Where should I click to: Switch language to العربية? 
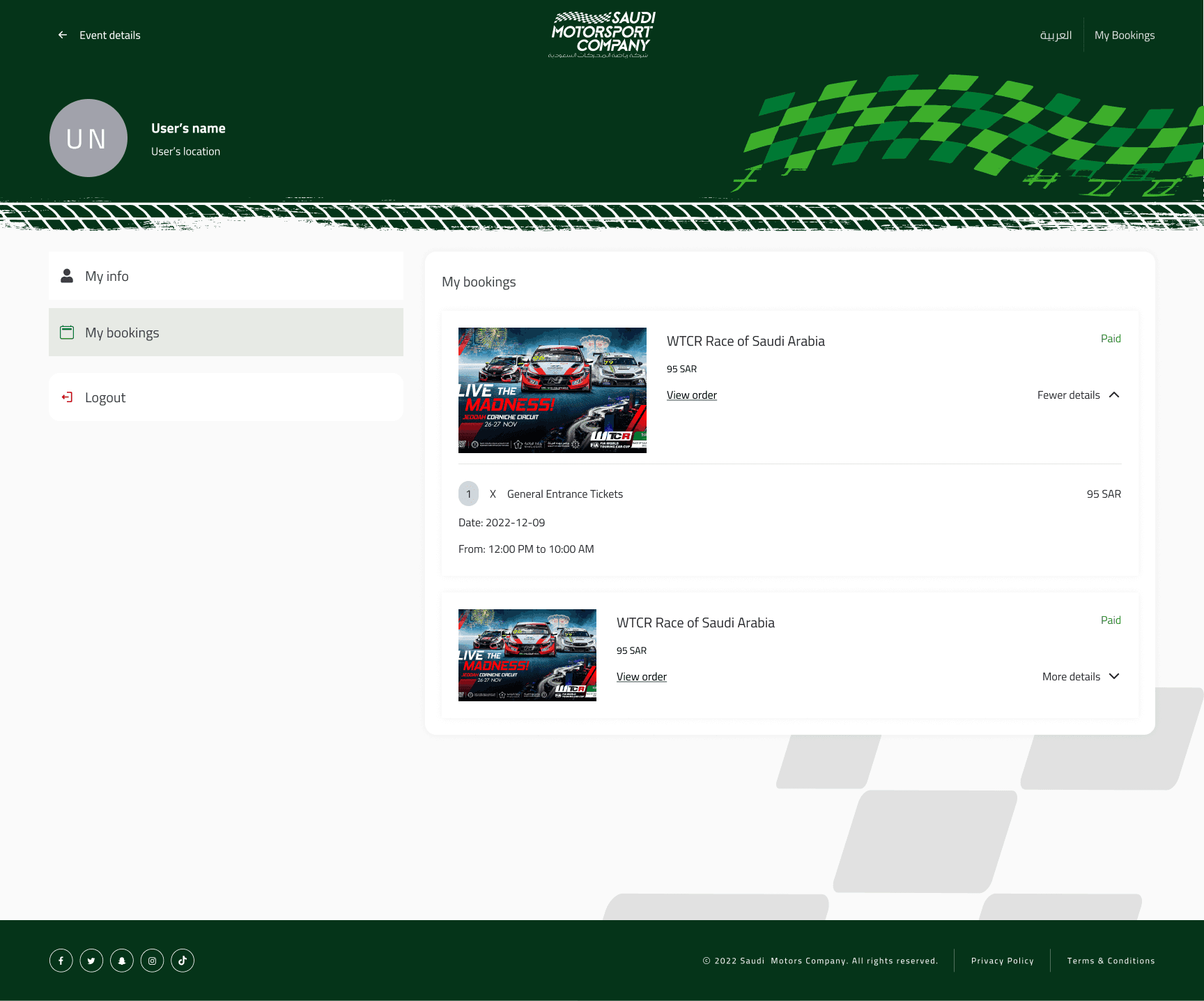[1056, 36]
